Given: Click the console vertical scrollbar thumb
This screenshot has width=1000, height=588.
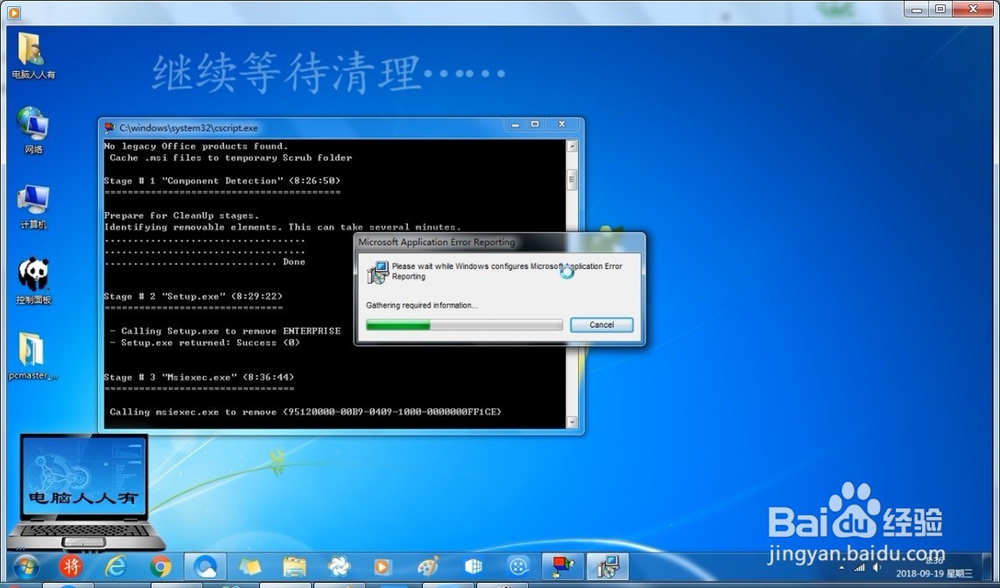Looking at the screenshot, I should pyautogui.click(x=571, y=179).
